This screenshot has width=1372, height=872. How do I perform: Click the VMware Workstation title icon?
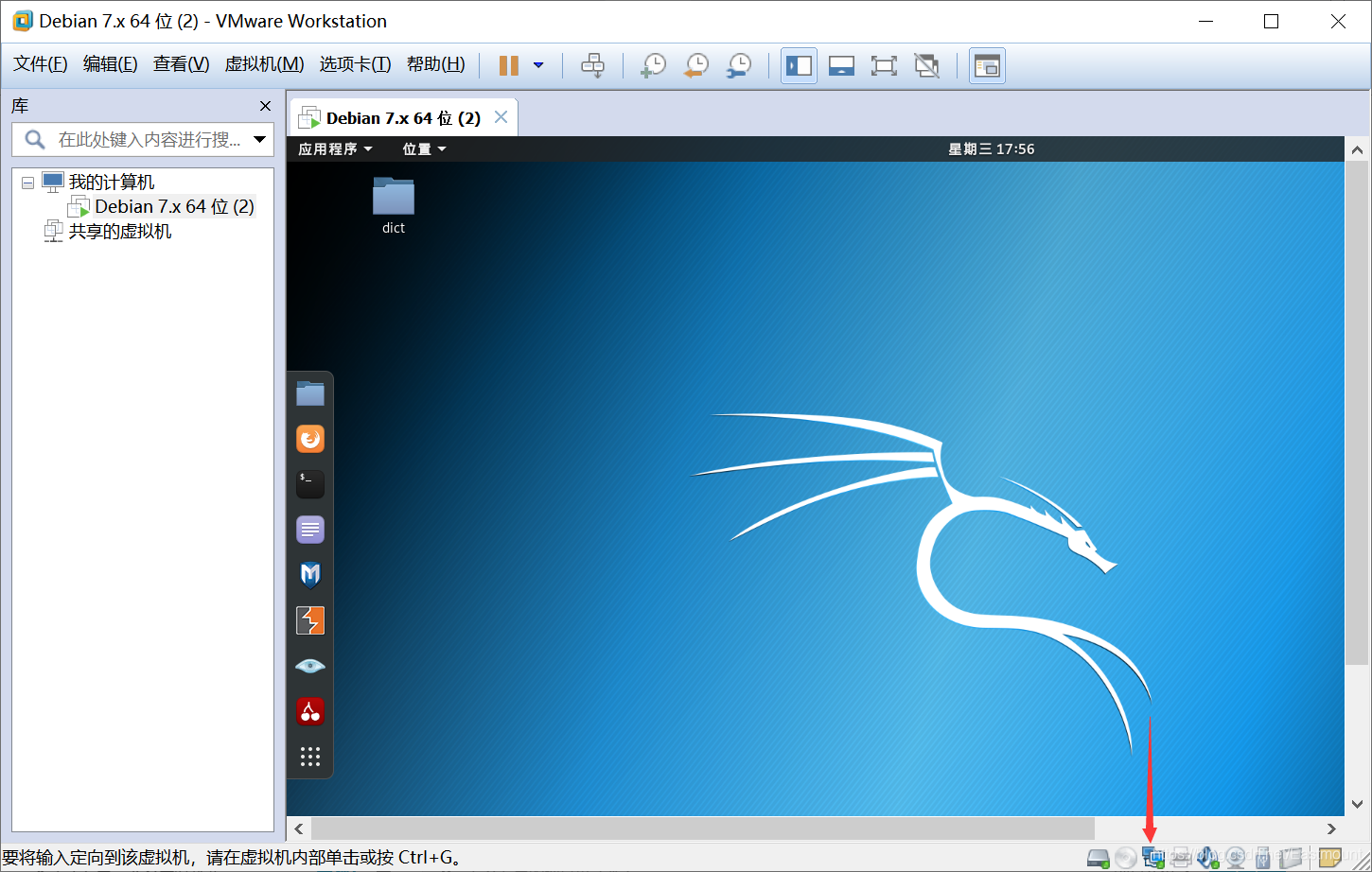22,21
